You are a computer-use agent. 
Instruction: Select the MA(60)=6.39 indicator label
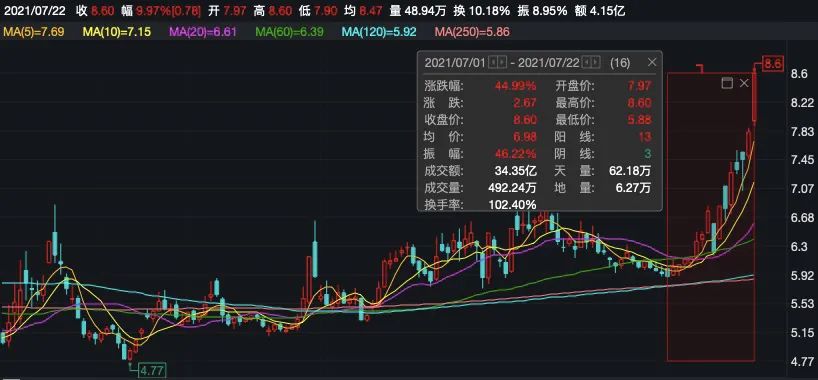(290, 32)
